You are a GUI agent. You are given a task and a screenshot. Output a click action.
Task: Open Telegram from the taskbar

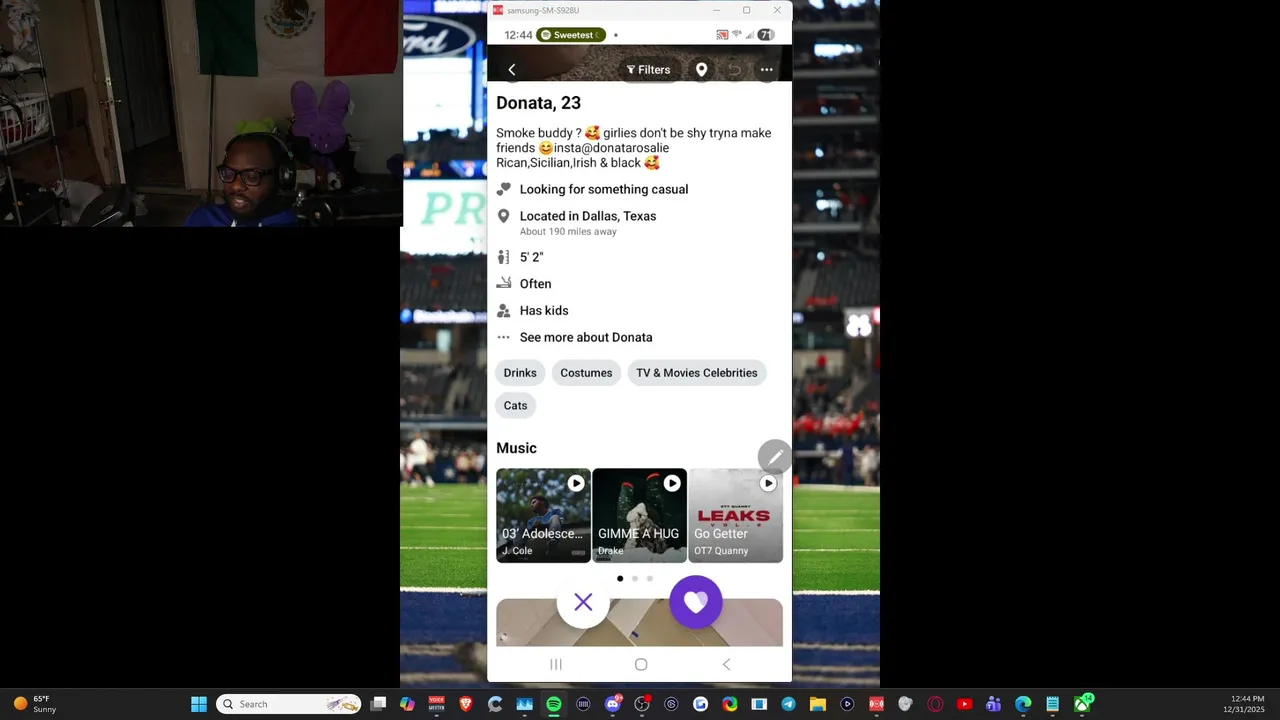[x=788, y=704]
